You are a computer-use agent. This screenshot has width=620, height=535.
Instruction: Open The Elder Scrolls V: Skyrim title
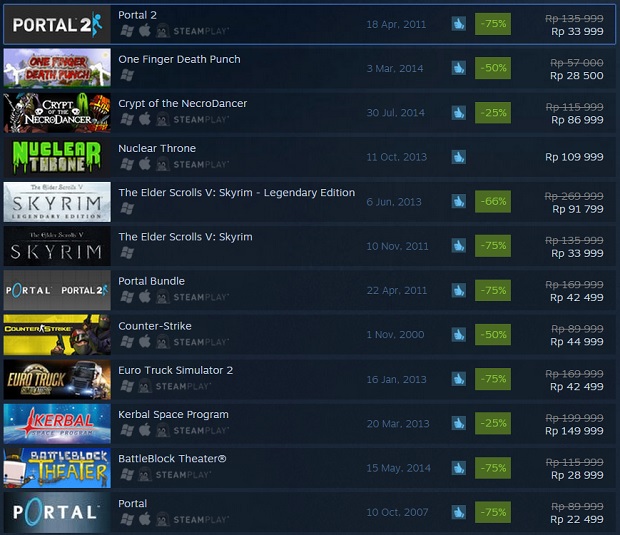[185, 237]
